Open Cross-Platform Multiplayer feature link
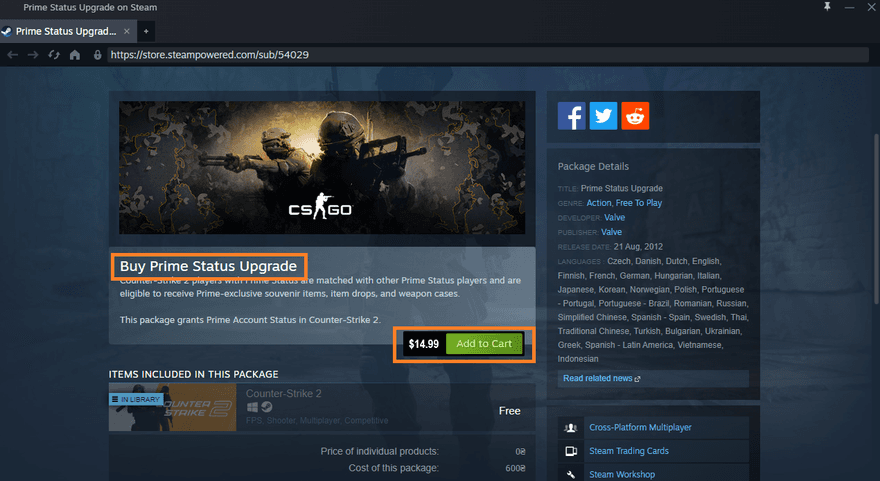The width and height of the screenshot is (880, 481). pyautogui.click(x=640, y=427)
